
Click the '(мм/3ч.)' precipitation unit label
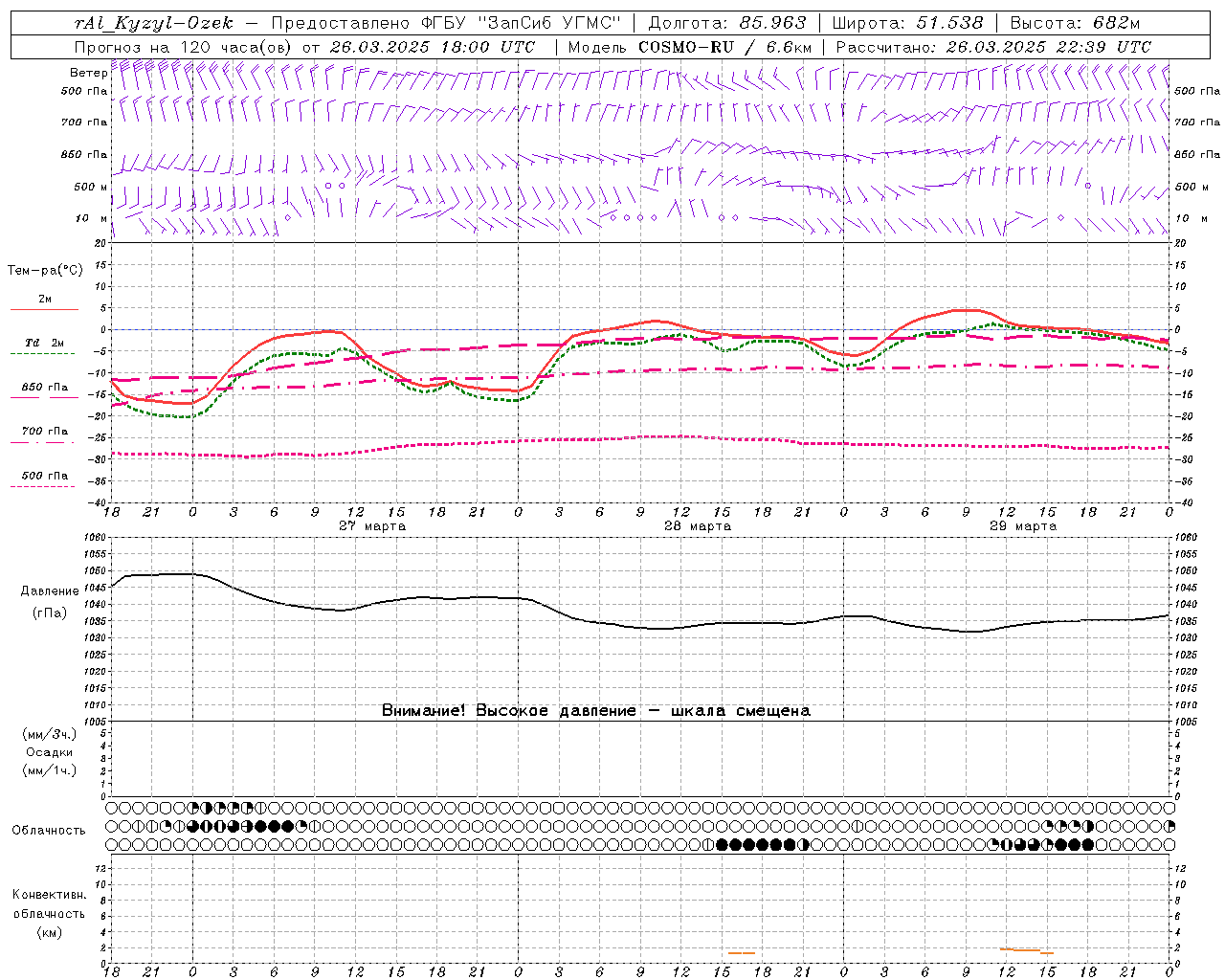click(49, 734)
